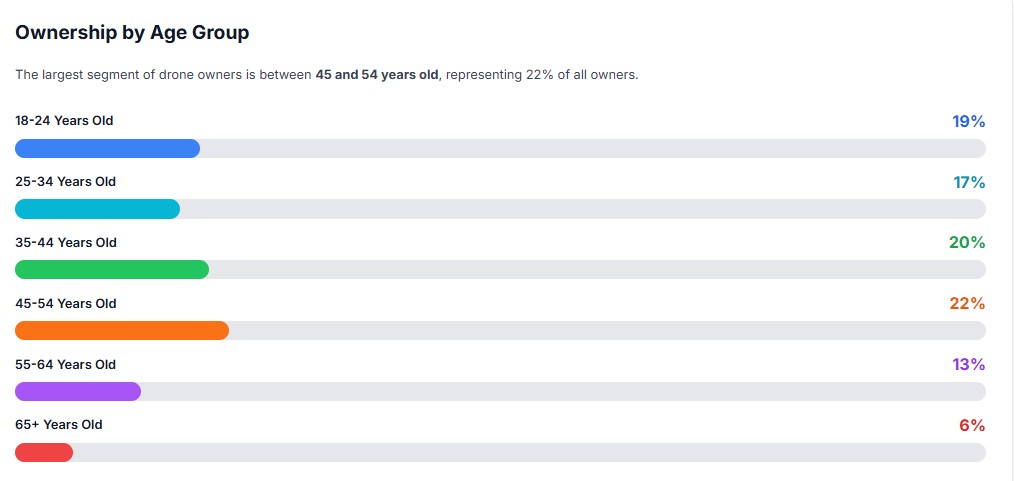Screen dimensions: 1014x481
Task: Click the '45-54 Years Old' label
Action: 66,304
